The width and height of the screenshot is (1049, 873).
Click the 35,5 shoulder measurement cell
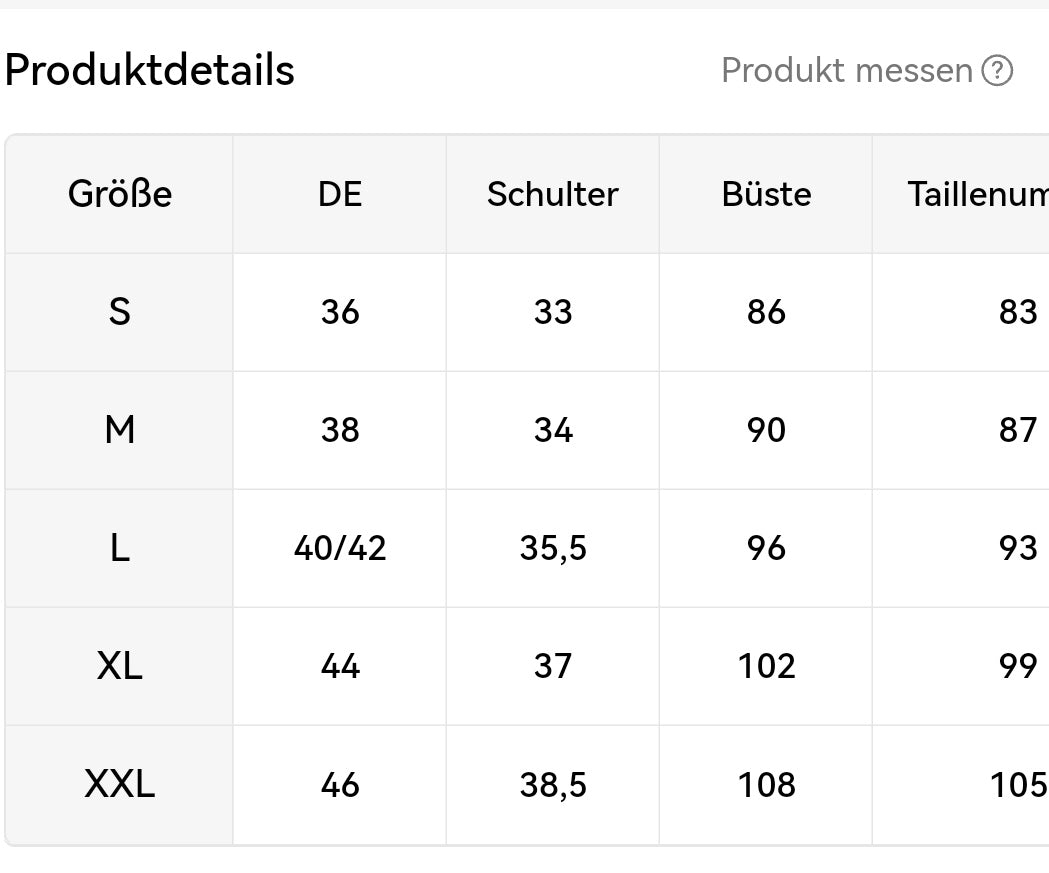(x=553, y=548)
